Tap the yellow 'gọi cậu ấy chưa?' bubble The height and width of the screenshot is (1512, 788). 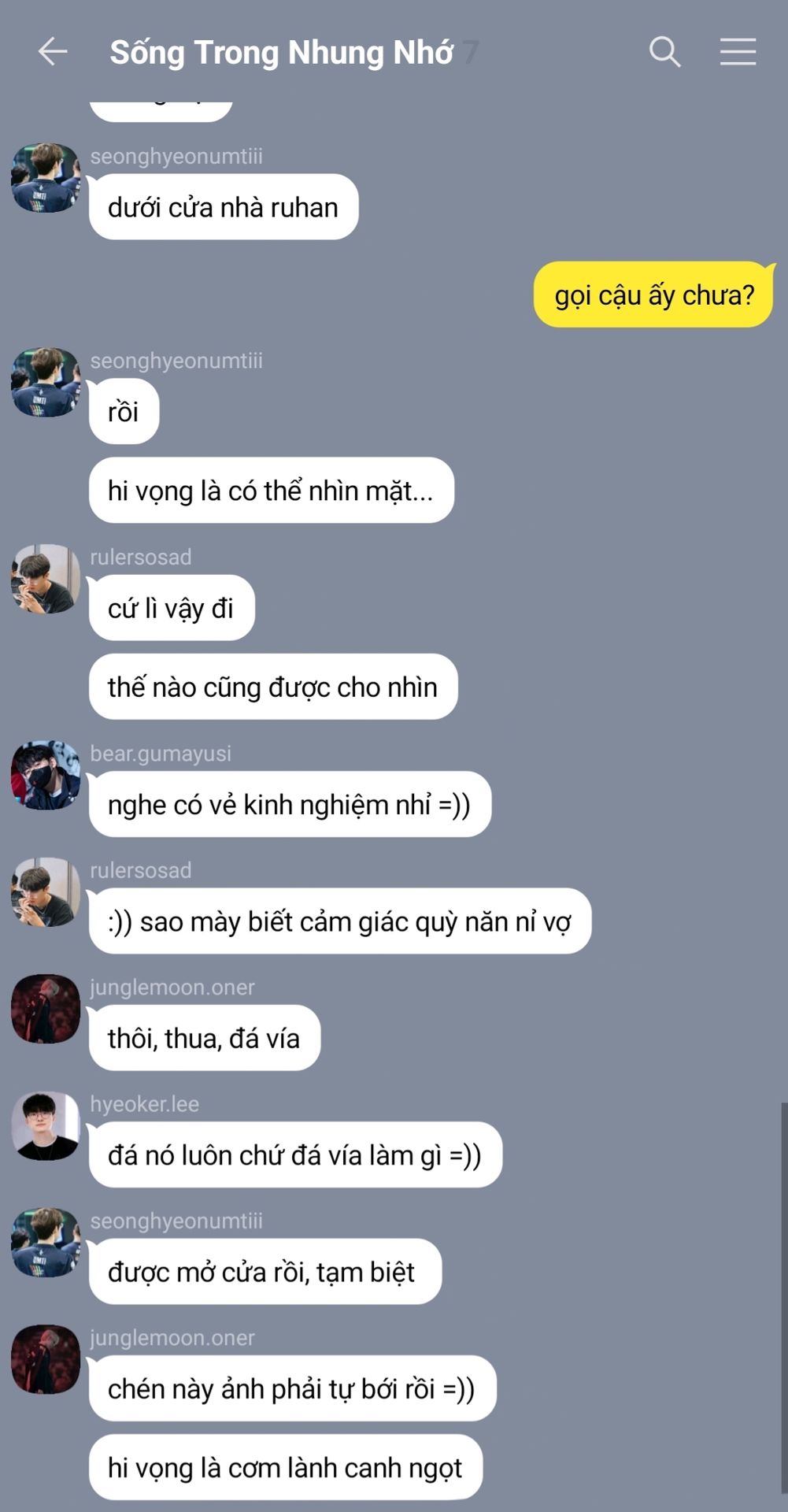click(654, 295)
